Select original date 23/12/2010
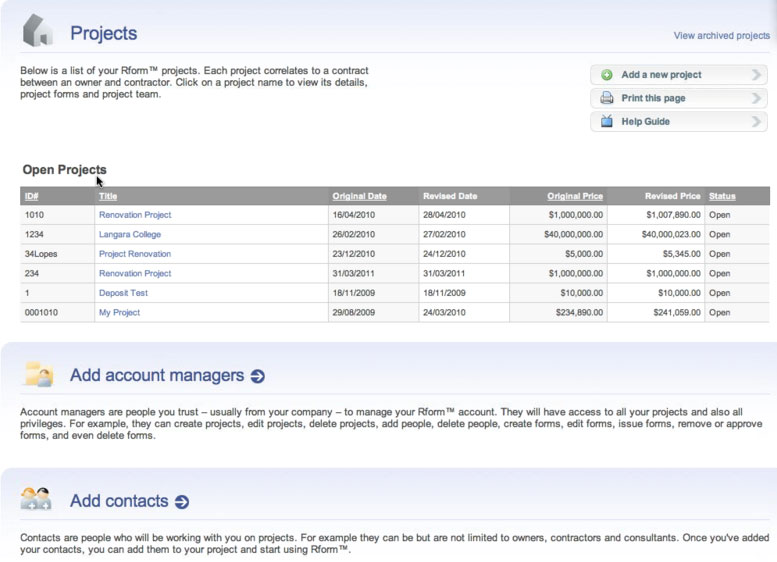Screen dimensions: 777x562 click(353, 254)
